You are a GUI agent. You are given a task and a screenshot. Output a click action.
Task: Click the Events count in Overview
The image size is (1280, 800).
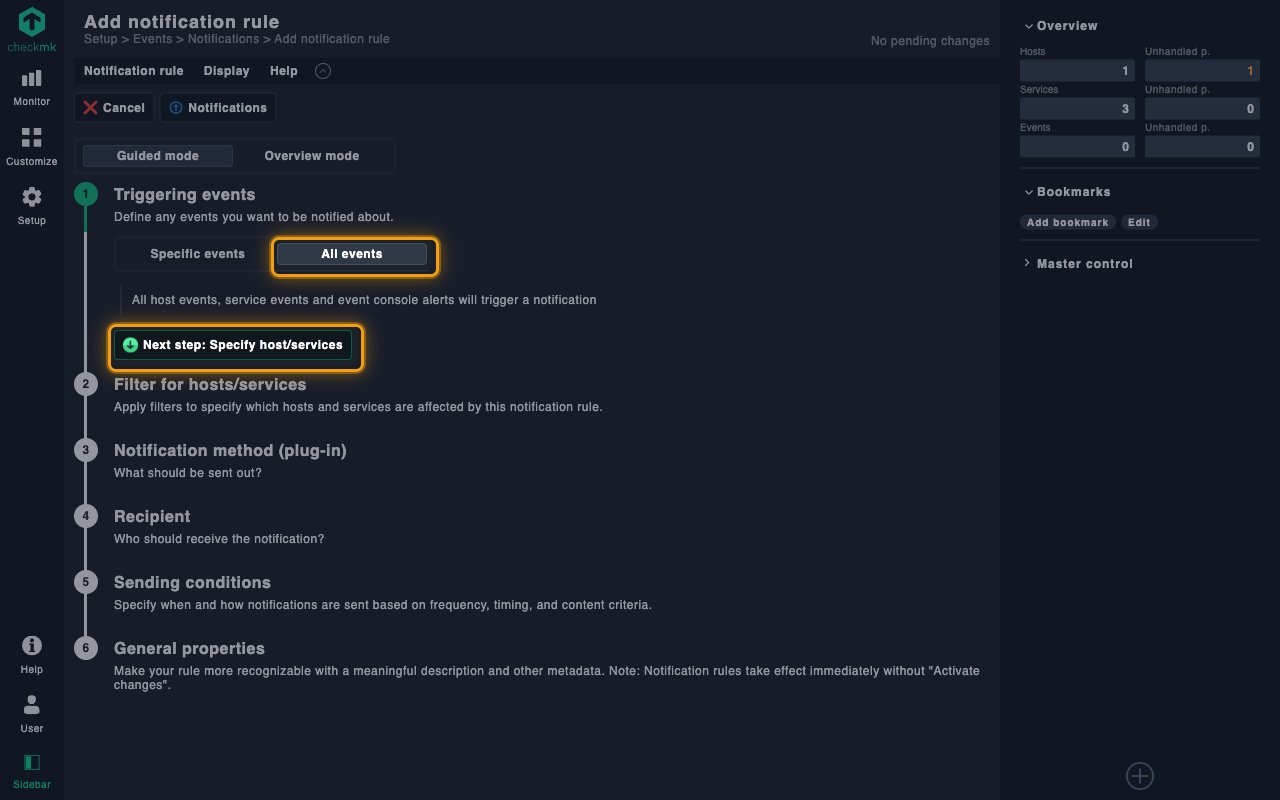(x=1077, y=147)
